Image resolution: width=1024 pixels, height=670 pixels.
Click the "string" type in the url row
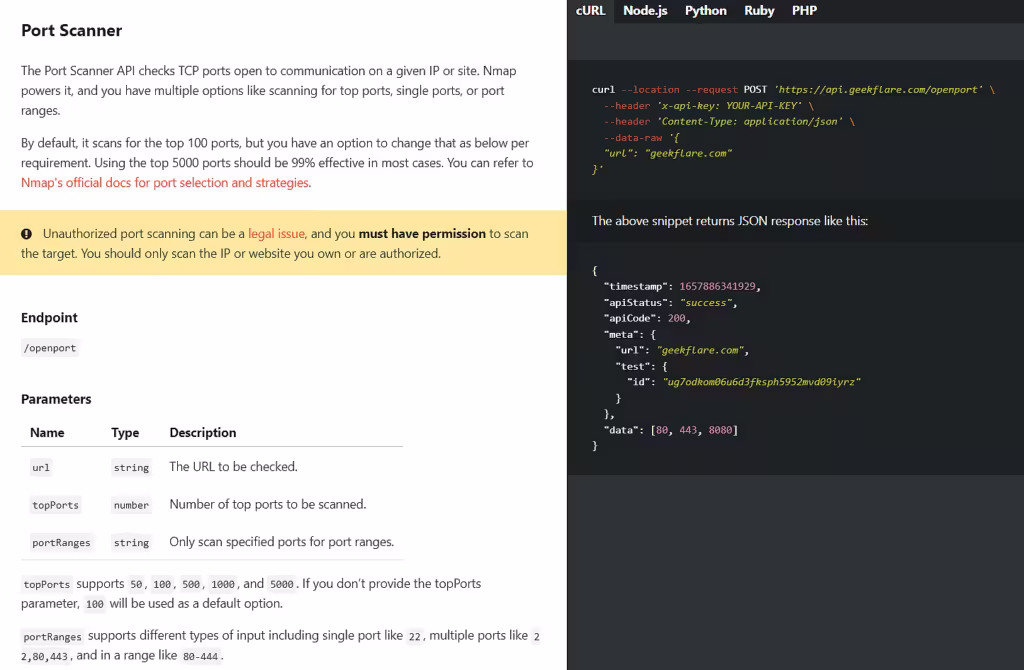[131, 468]
